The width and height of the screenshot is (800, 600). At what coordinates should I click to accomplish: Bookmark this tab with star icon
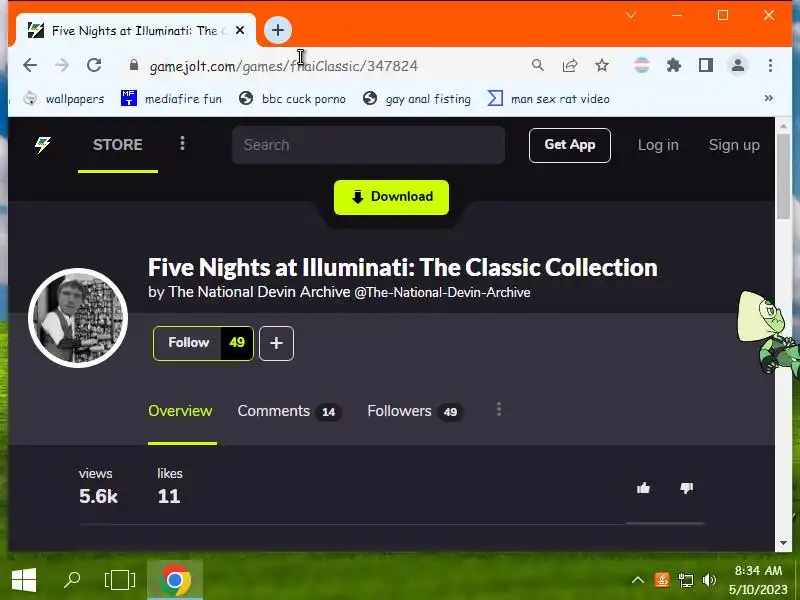602,65
